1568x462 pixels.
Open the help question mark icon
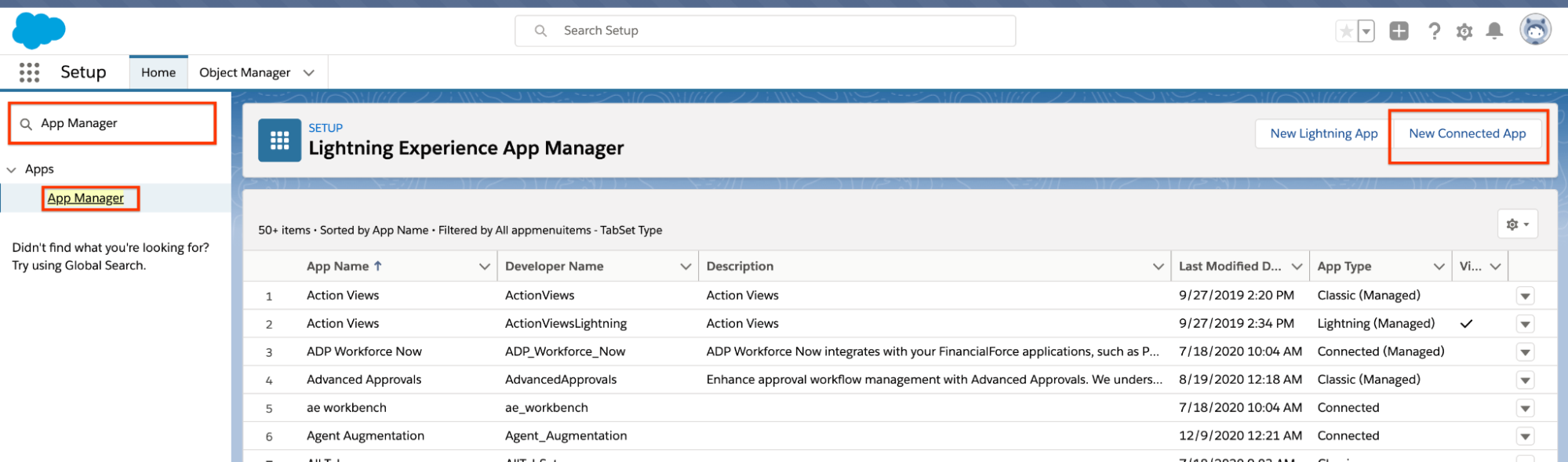1434,31
